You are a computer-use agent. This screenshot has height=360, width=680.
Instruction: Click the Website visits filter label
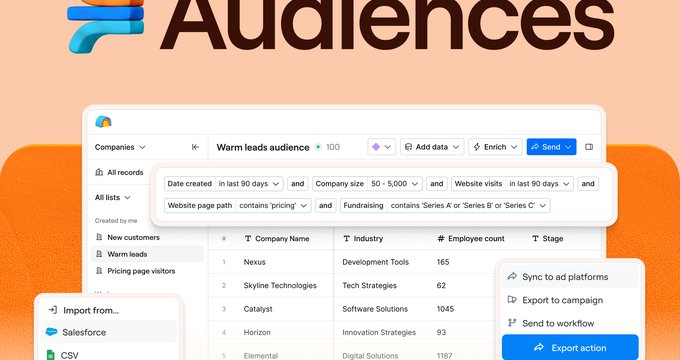479,183
